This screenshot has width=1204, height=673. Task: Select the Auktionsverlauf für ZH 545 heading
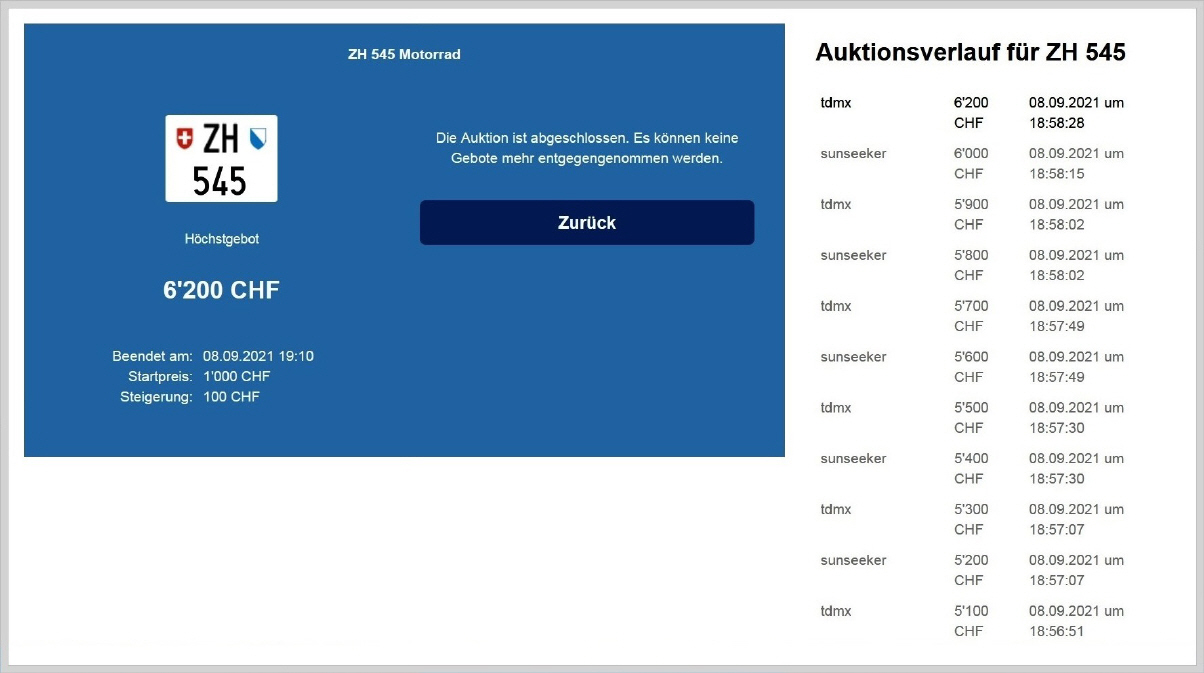point(970,52)
